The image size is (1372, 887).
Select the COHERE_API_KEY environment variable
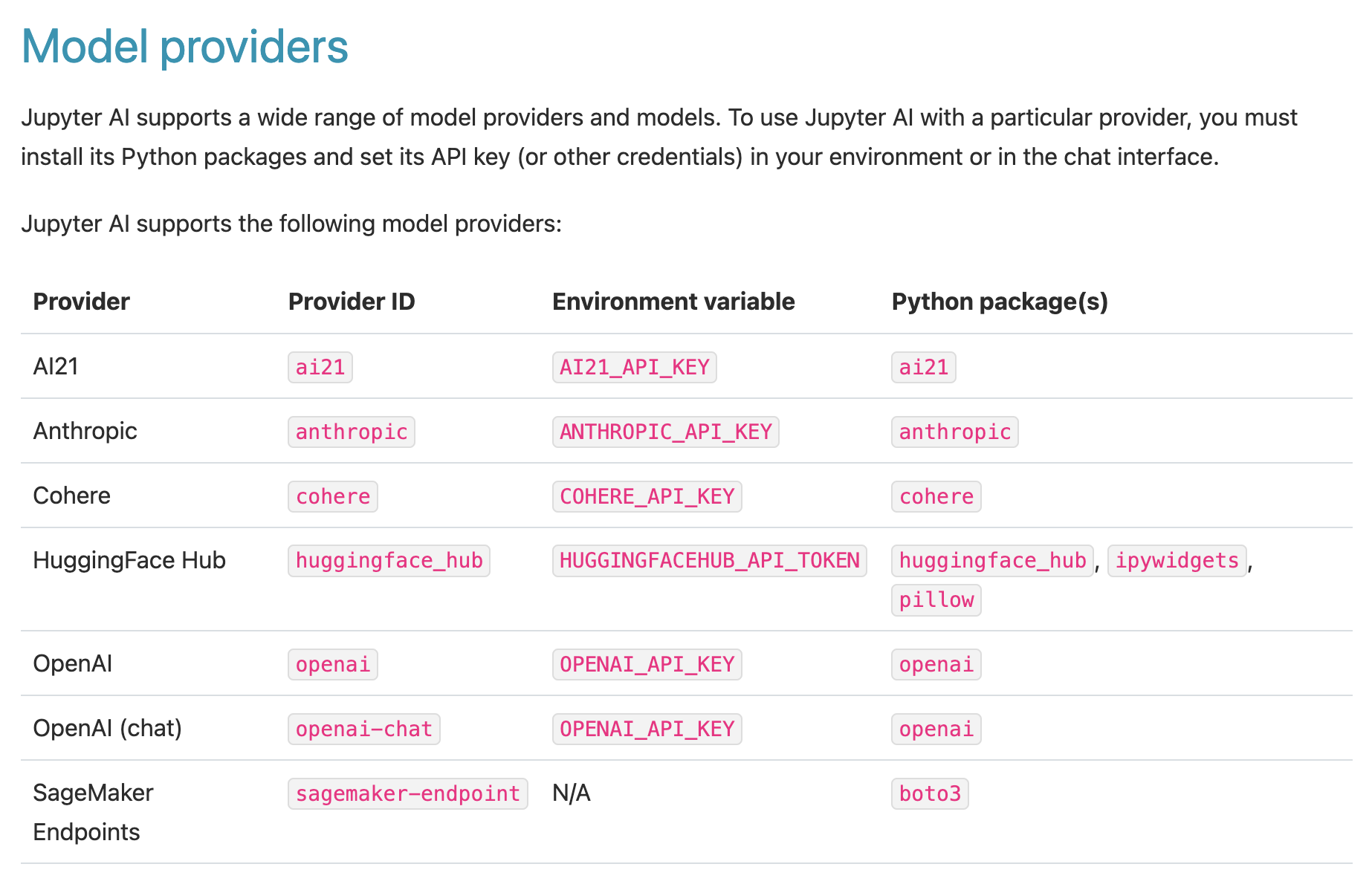(x=646, y=496)
